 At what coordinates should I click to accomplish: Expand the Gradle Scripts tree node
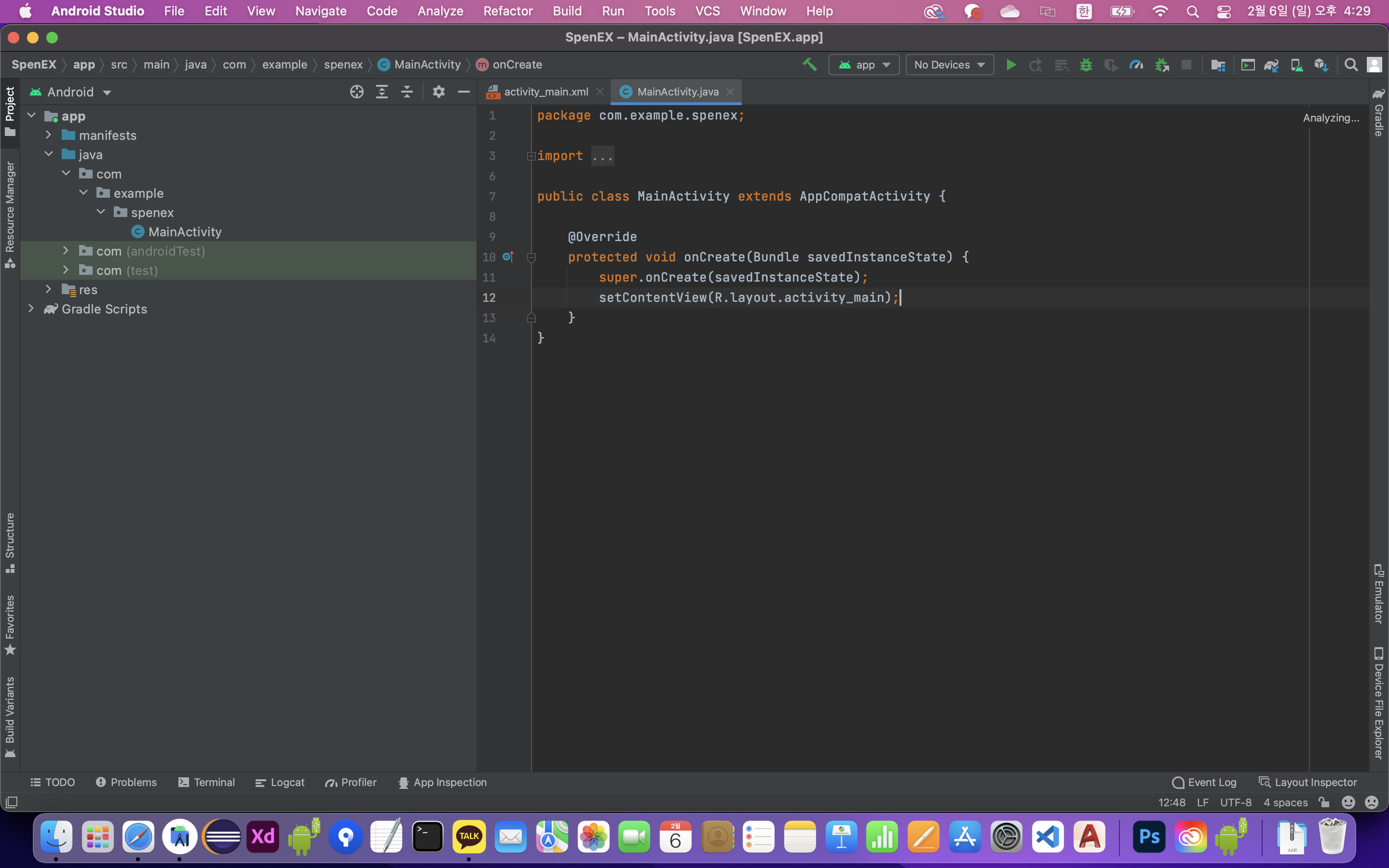tap(31, 309)
